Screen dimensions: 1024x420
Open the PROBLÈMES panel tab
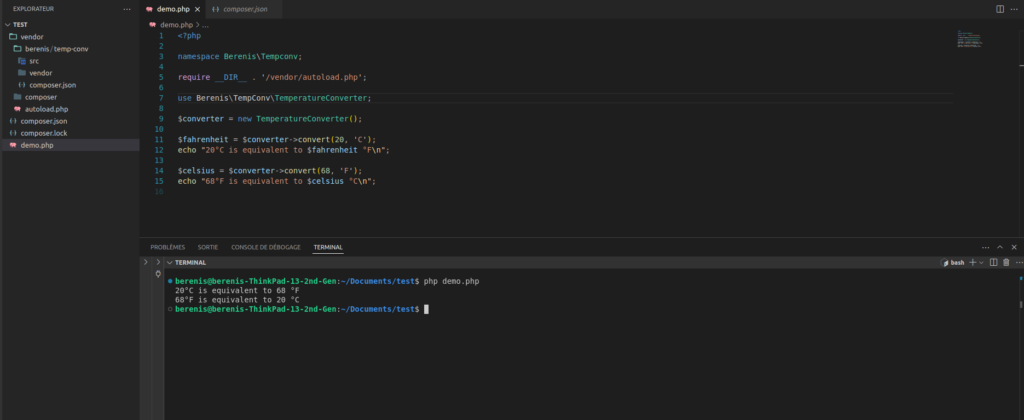click(x=167, y=246)
